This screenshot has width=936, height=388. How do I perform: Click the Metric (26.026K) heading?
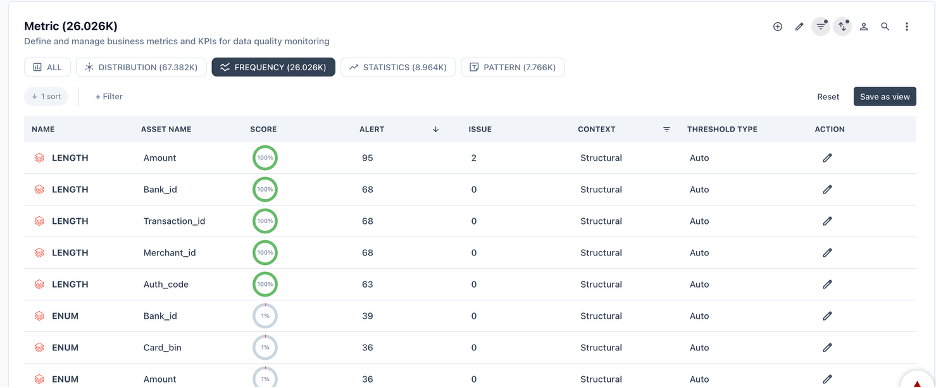(70, 26)
